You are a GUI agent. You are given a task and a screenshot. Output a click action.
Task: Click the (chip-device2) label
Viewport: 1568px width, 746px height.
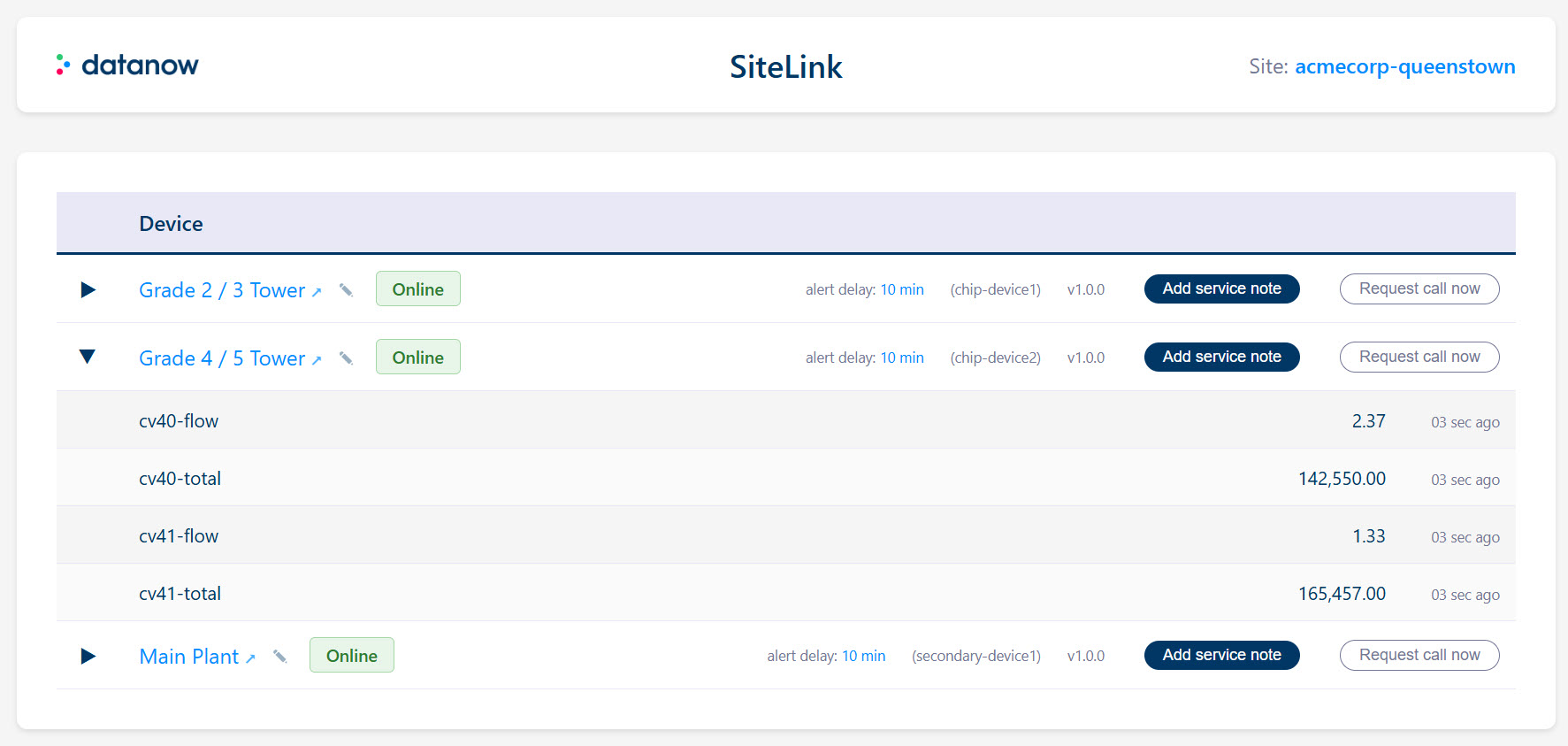point(996,358)
